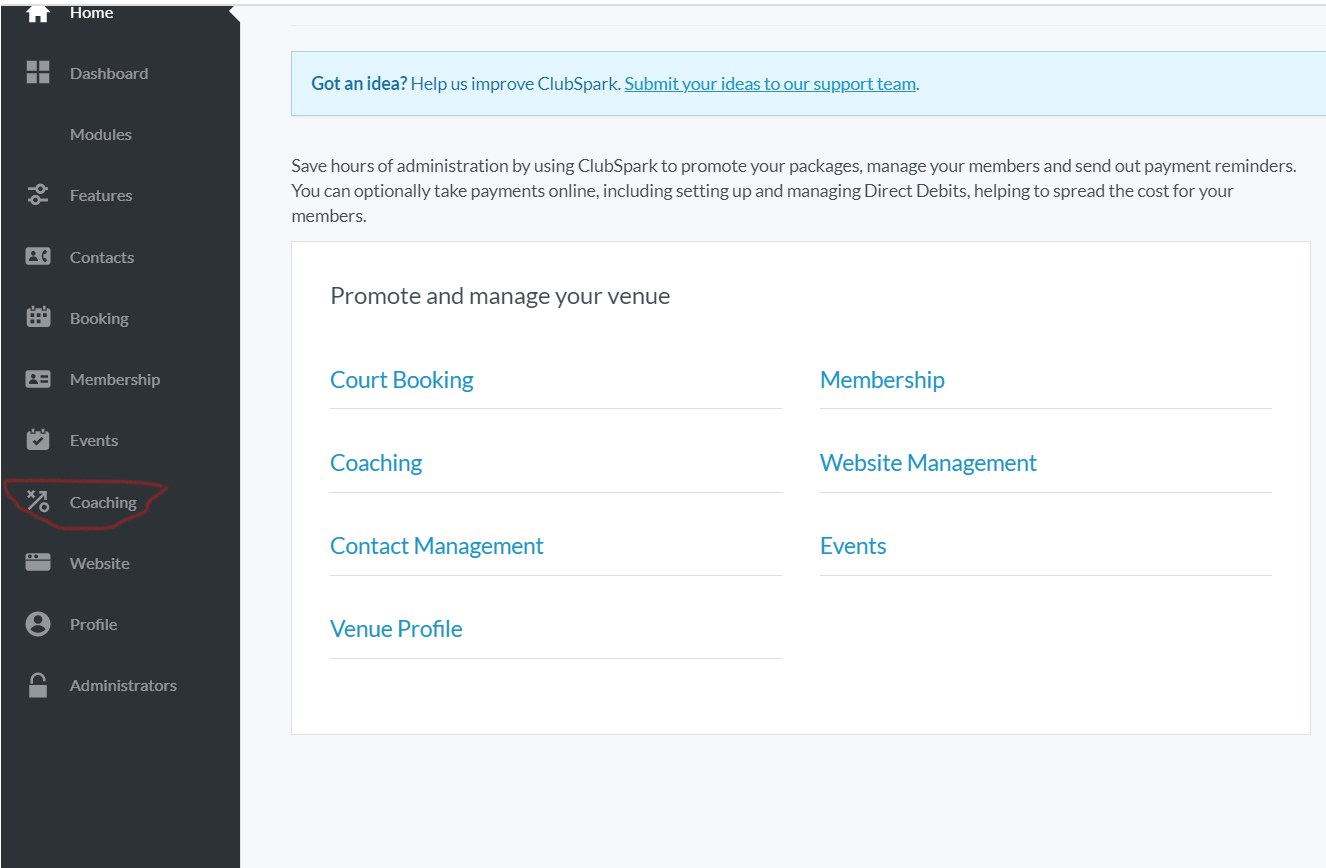
Task: Click the Home house icon in sidebar
Action: click(37, 13)
